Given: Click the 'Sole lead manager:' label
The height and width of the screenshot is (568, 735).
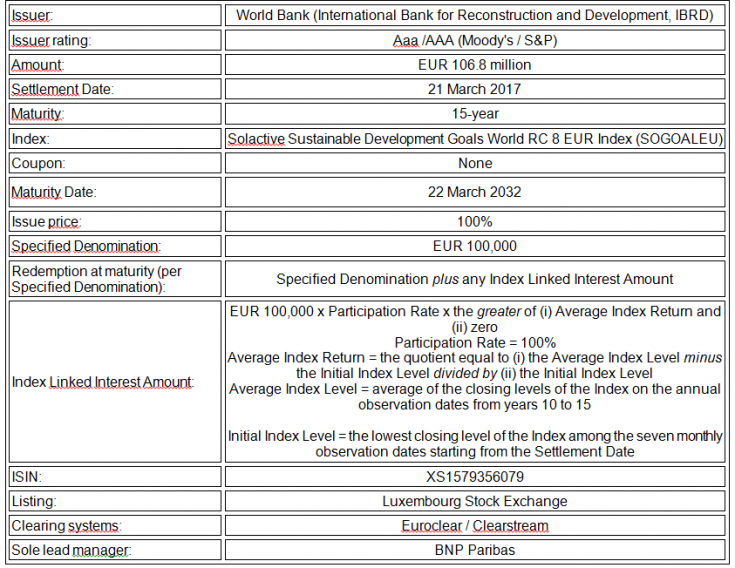Looking at the screenshot, I should pos(71,550).
